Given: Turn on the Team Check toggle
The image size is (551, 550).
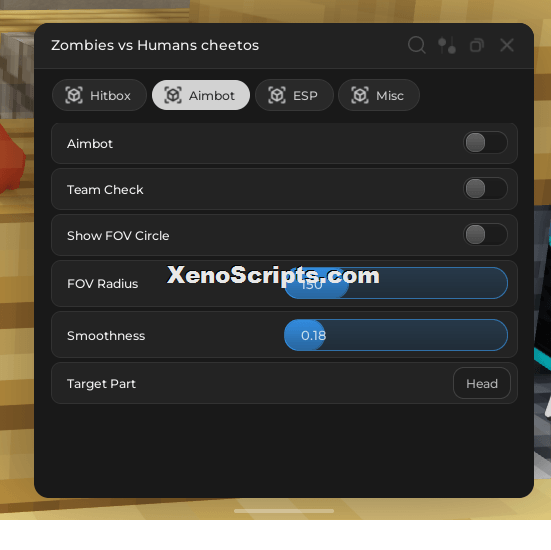Looking at the screenshot, I should tap(485, 189).
